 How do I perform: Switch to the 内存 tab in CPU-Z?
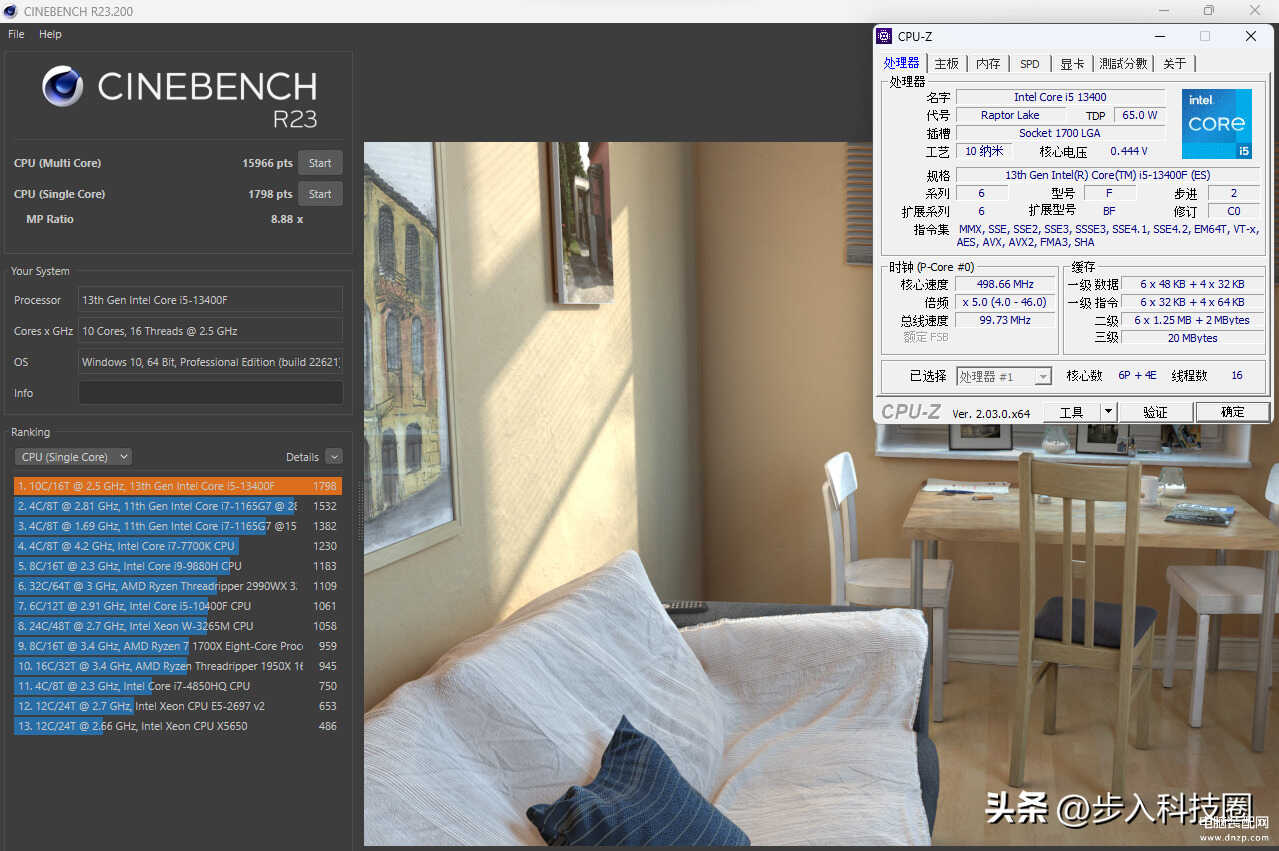click(x=988, y=63)
